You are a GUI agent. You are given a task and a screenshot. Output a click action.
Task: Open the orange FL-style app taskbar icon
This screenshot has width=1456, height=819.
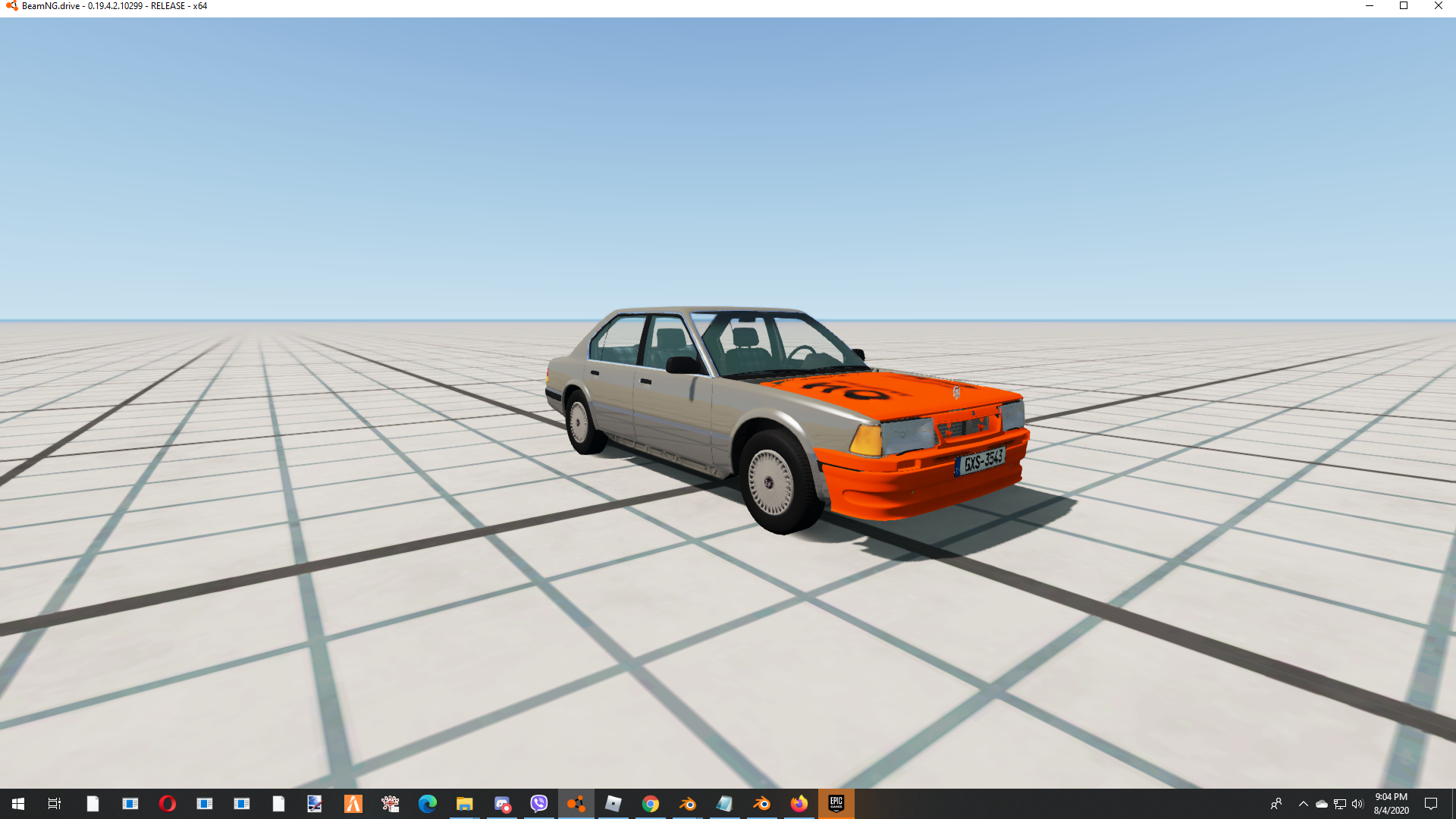pos(353,804)
